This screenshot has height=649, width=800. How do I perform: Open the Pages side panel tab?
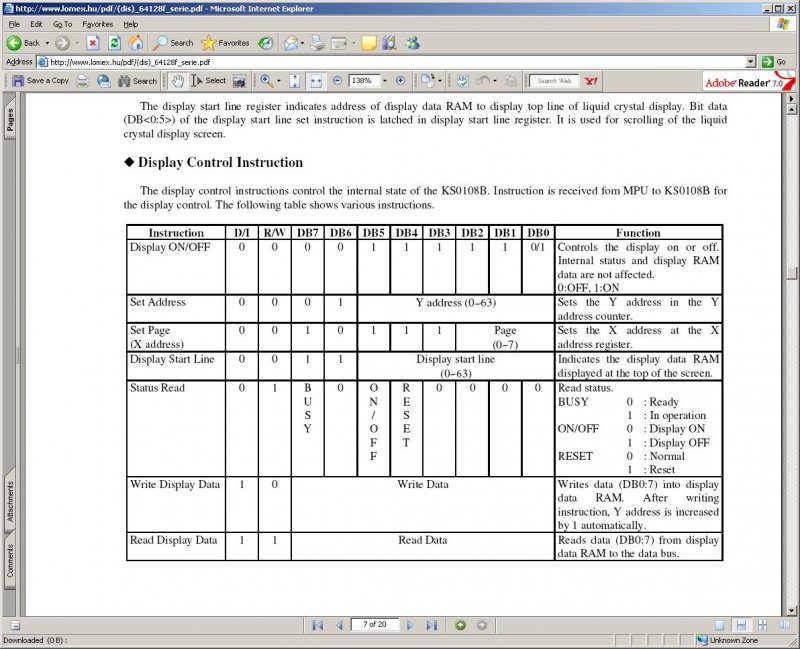[10, 119]
